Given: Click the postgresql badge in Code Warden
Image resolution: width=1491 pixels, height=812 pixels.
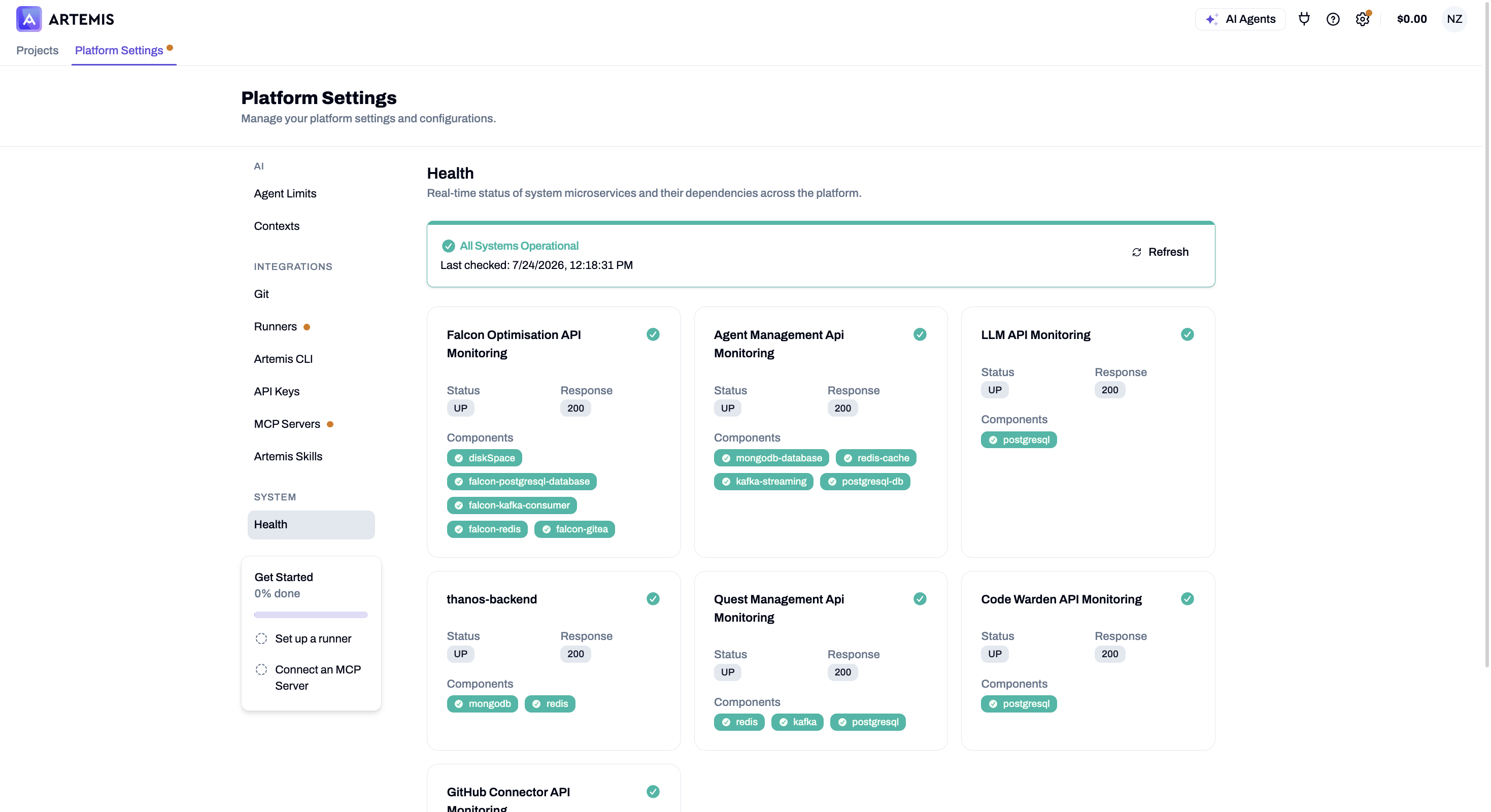Looking at the screenshot, I should click(1019, 704).
